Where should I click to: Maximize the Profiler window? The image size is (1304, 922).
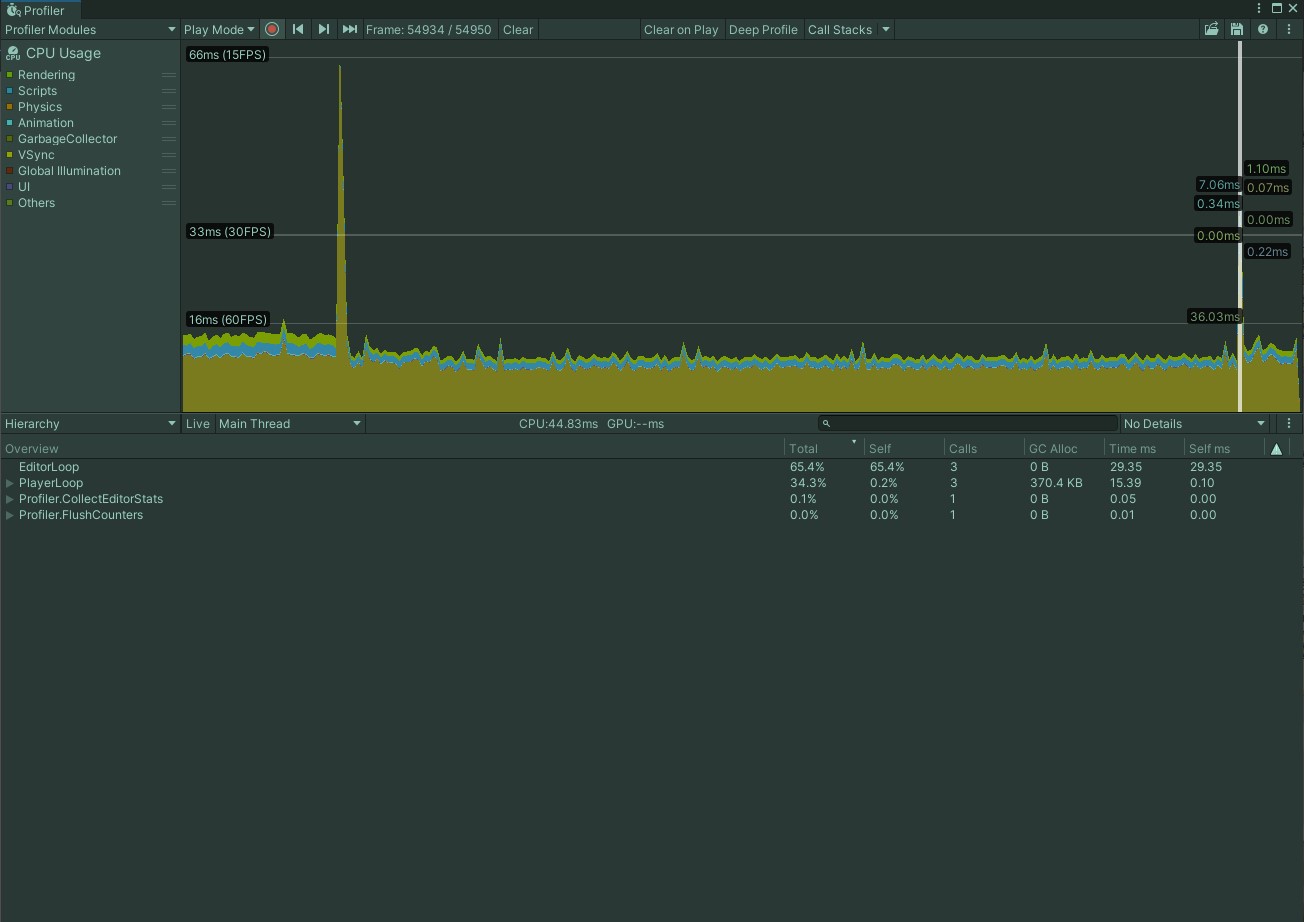click(x=1276, y=8)
